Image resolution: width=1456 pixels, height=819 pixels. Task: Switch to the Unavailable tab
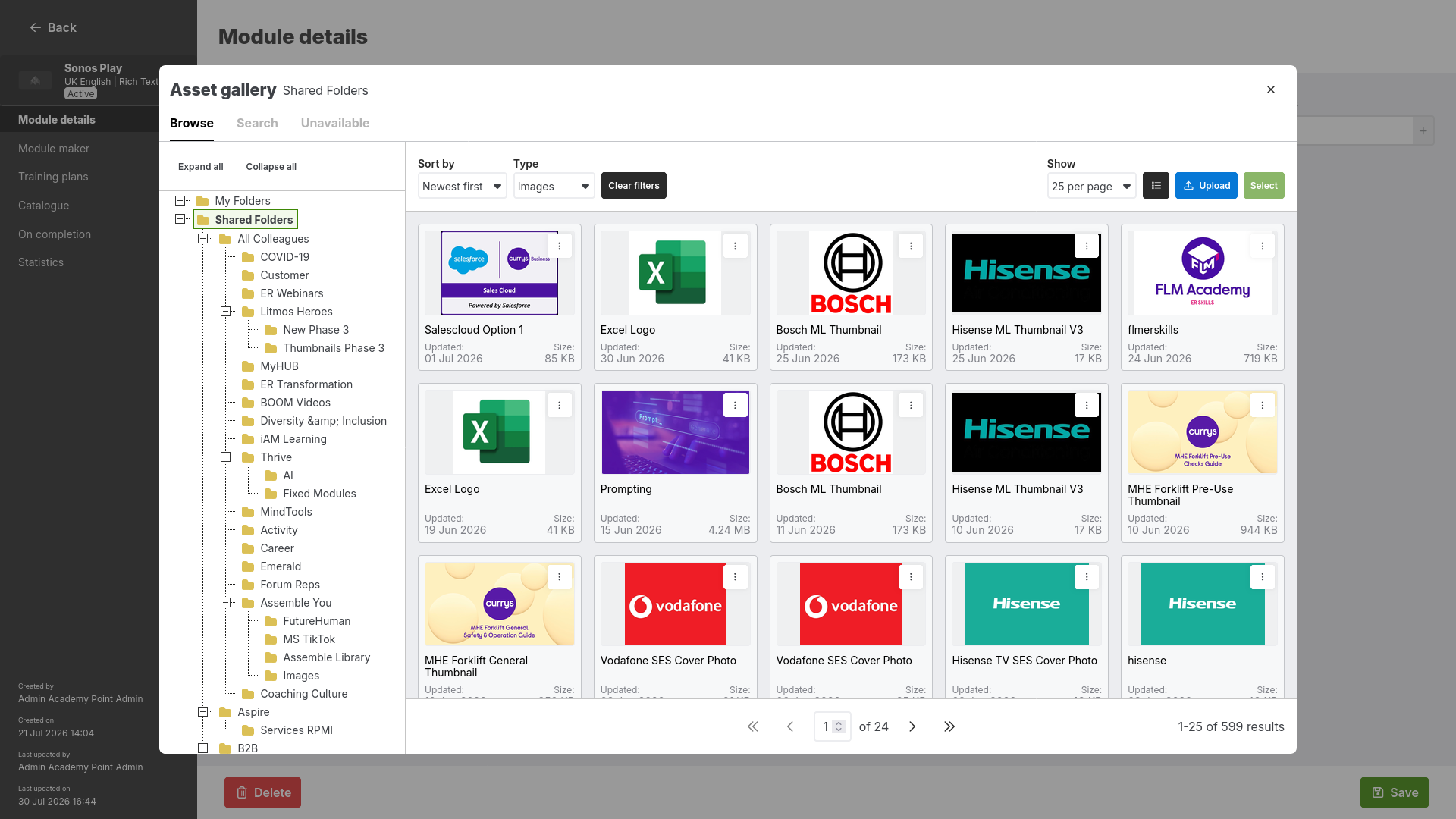(x=335, y=123)
